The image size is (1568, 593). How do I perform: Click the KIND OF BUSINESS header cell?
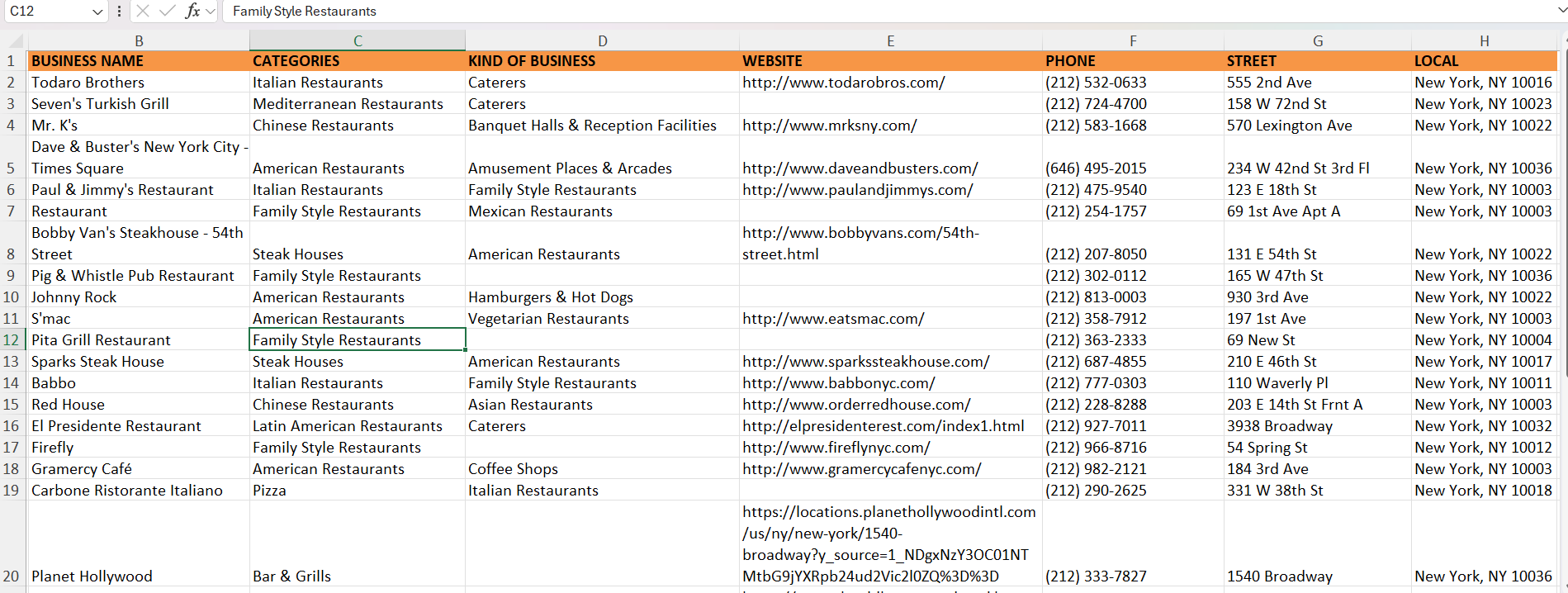[603, 60]
